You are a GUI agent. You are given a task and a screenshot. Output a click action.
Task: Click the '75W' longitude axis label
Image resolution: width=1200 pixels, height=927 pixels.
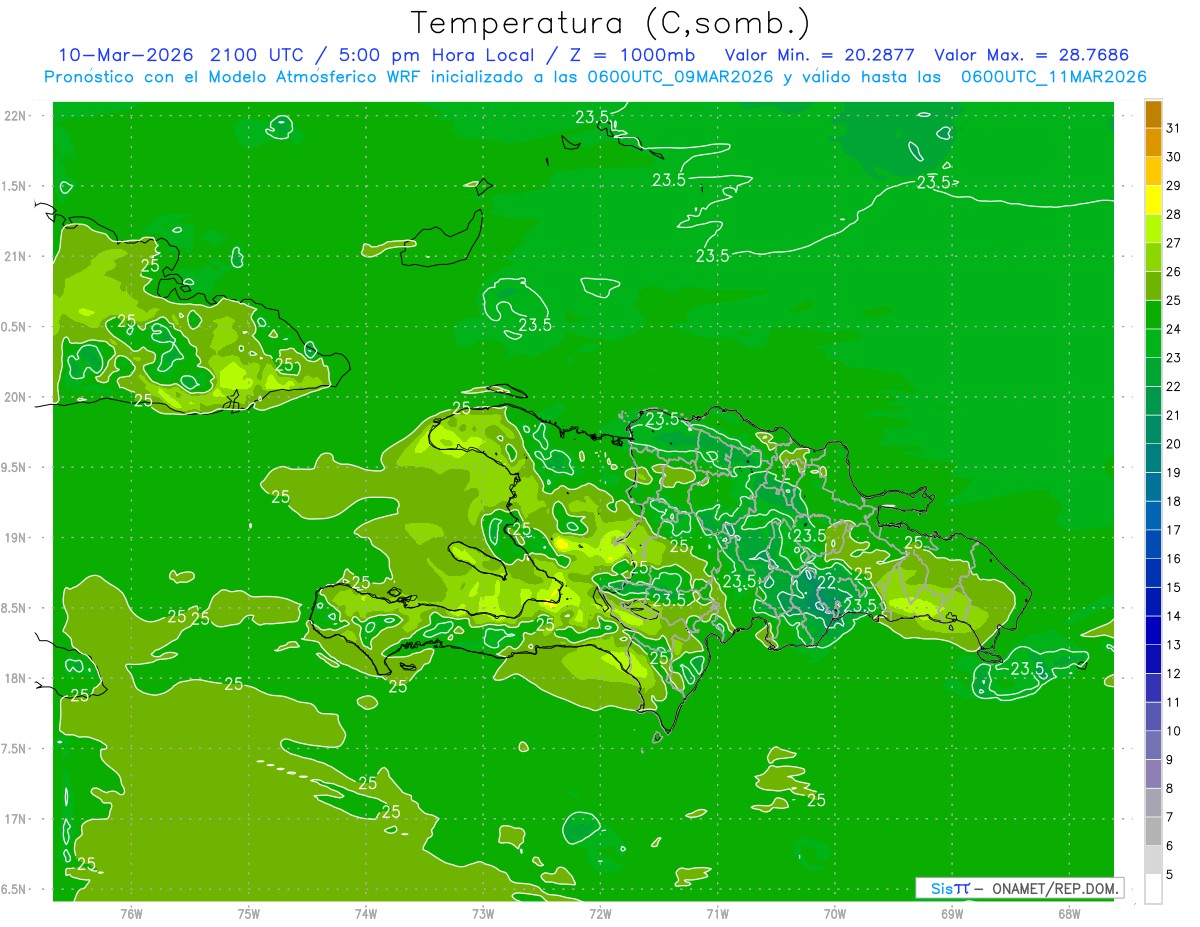point(249,913)
